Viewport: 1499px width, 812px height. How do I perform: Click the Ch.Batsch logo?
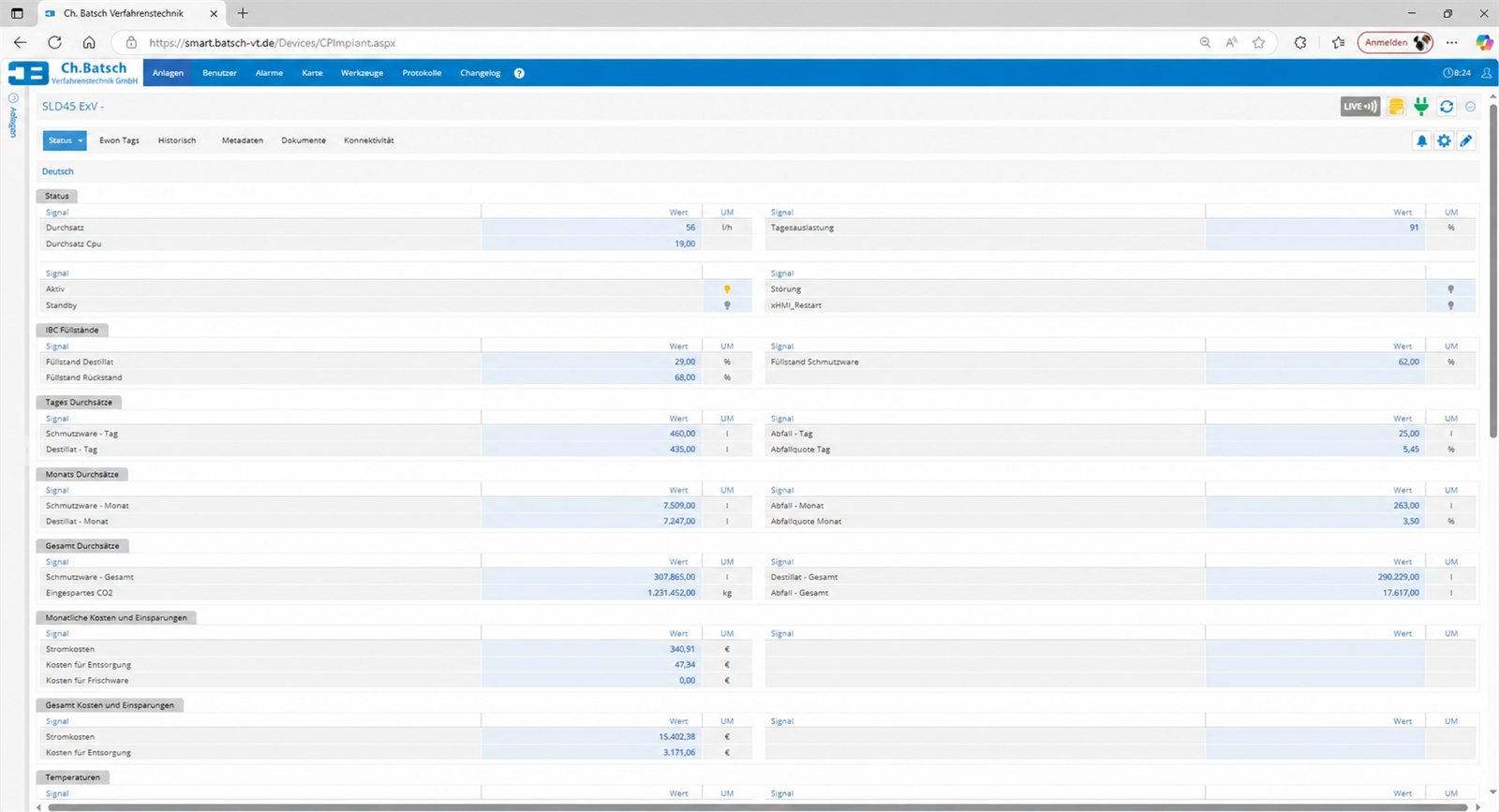(73, 73)
